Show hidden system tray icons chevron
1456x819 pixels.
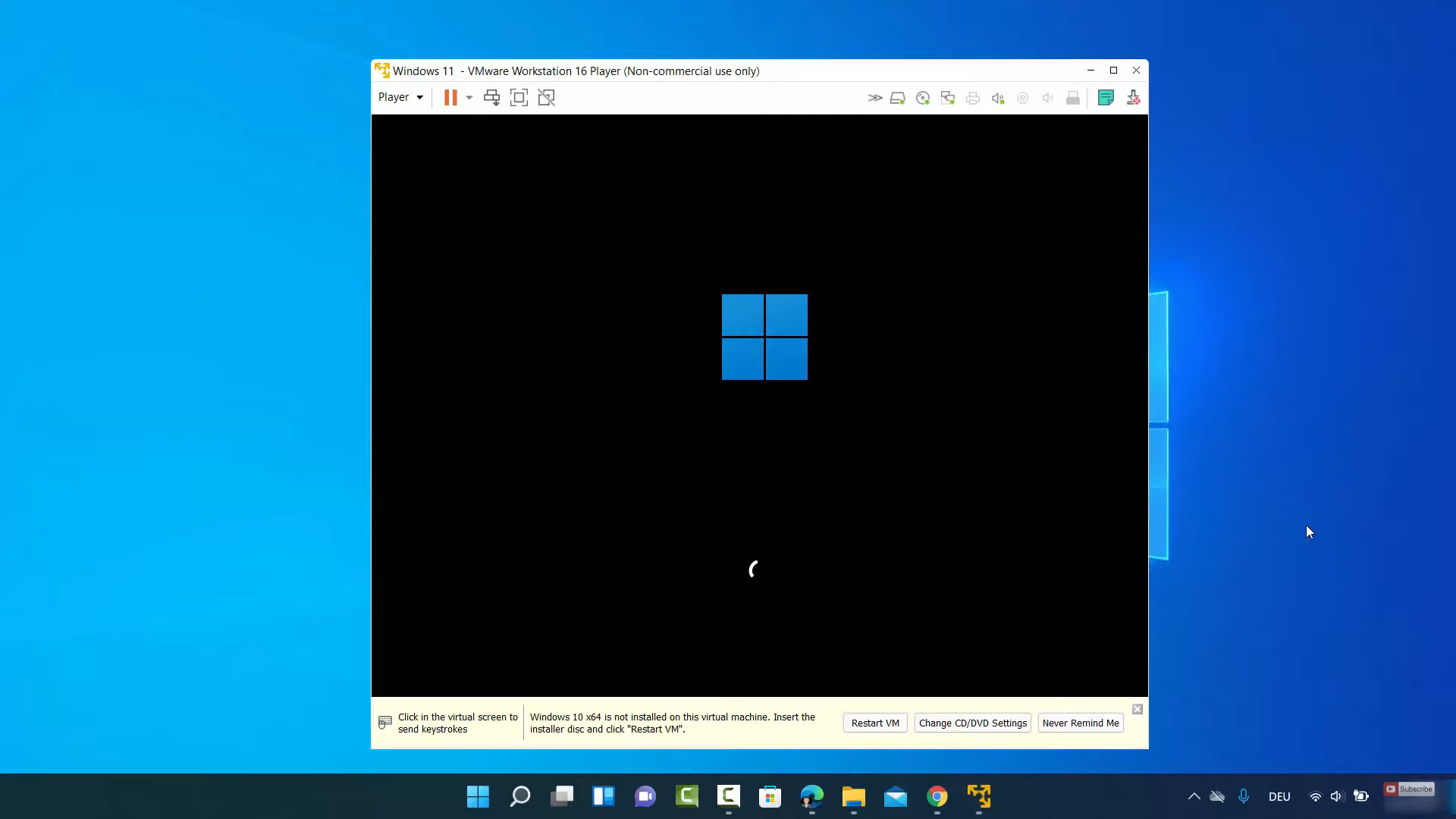tap(1194, 796)
